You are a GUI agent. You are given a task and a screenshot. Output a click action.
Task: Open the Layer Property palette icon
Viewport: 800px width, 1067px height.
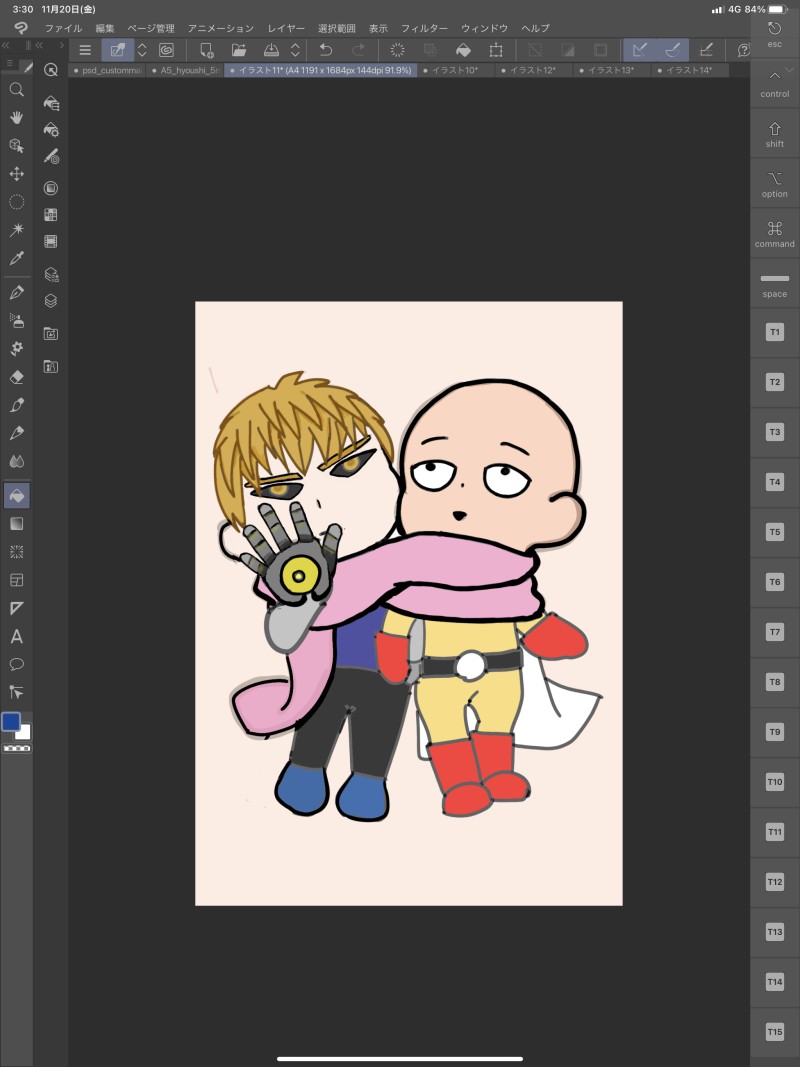tap(51, 274)
